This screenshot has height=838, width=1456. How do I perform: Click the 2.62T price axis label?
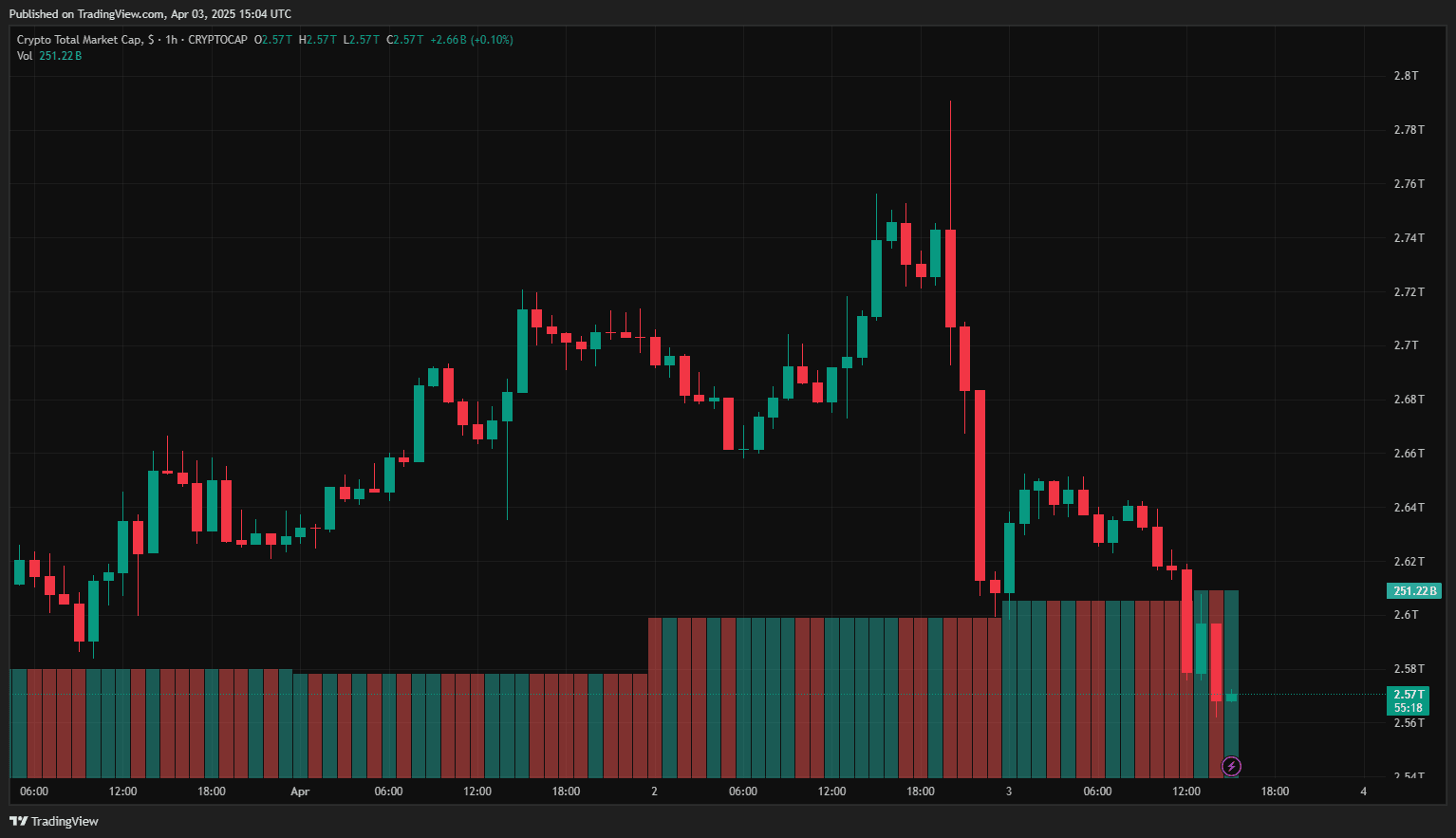pos(1409,562)
